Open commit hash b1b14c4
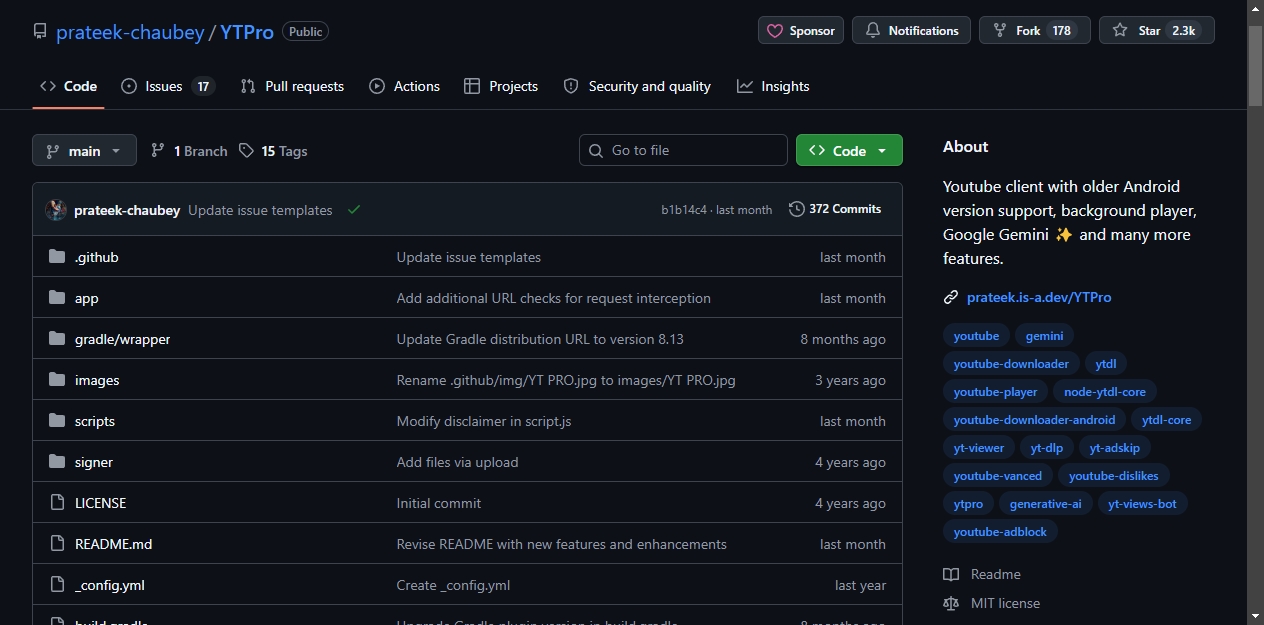This screenshot has width=1264, height=625. [x=684, y=210]
